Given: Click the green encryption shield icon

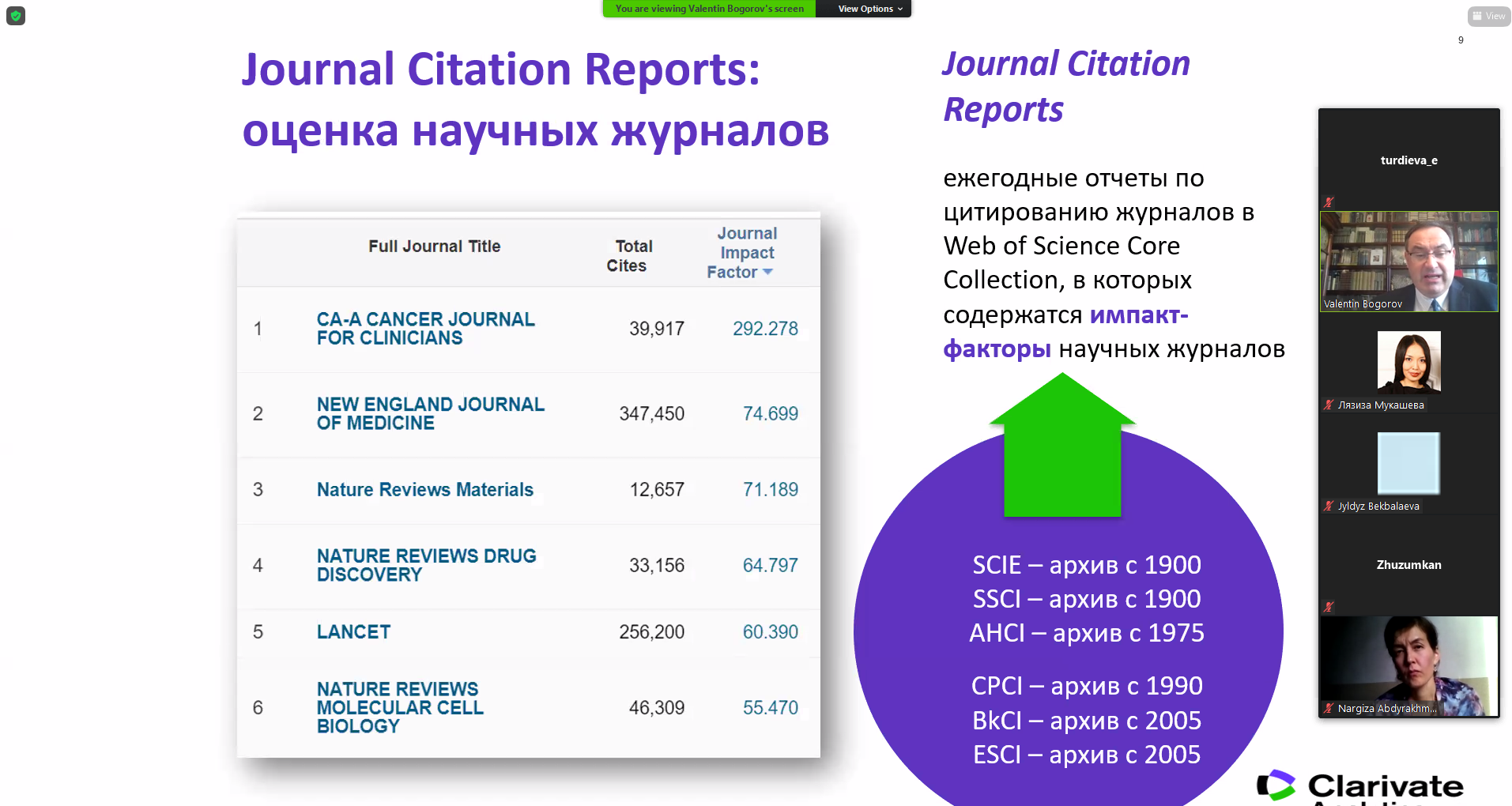Looking at the screenshot, I should click(16, 16).
